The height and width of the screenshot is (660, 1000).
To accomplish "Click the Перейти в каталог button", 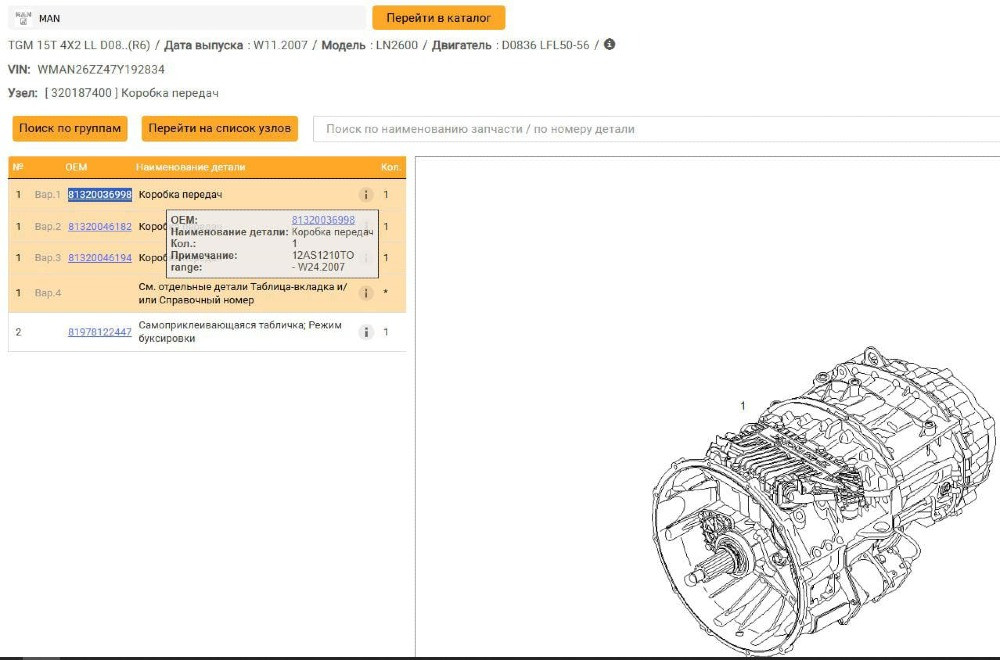I will pos(441,17).
